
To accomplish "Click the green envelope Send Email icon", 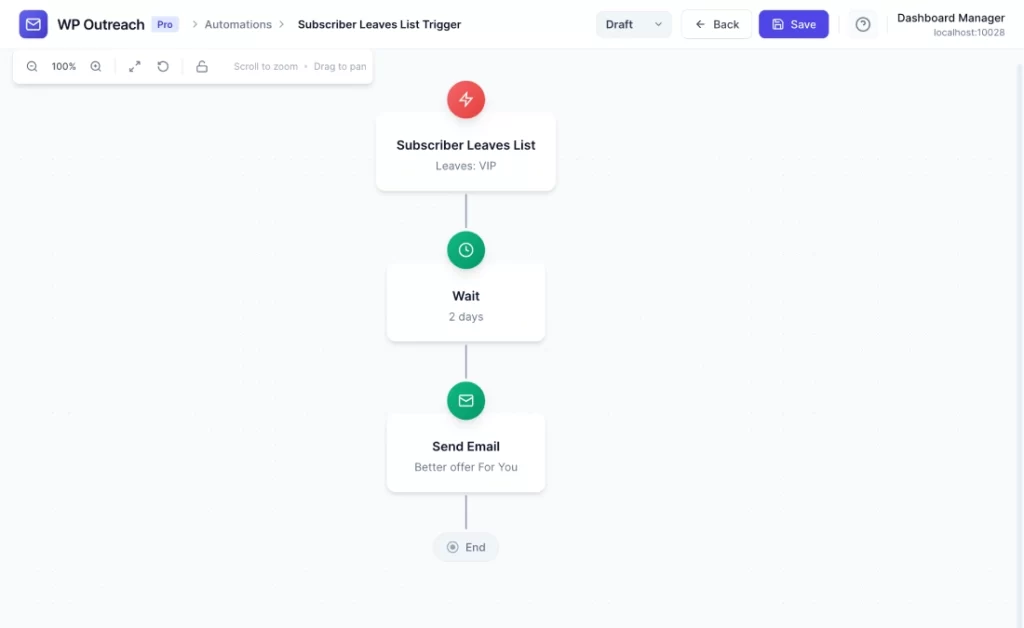I will [x=466, y=400].
